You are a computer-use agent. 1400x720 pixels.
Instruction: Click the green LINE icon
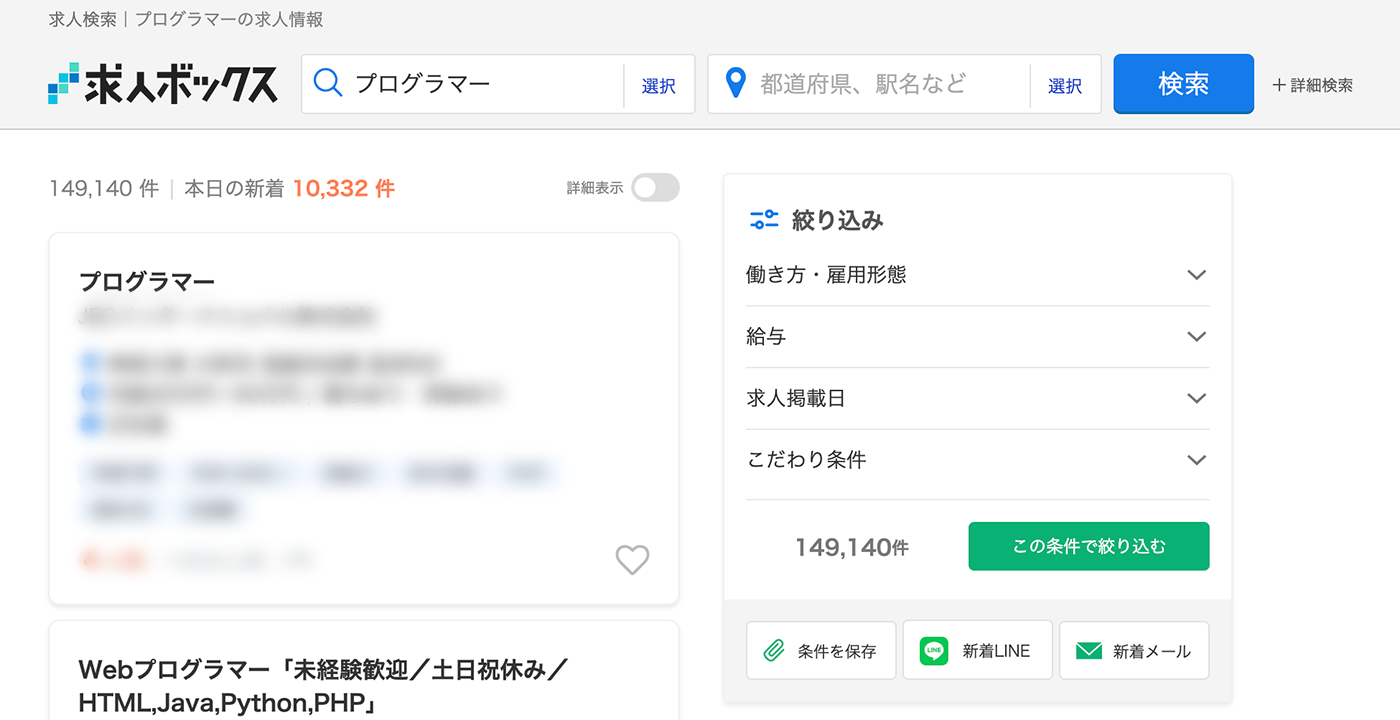point(933,651)
